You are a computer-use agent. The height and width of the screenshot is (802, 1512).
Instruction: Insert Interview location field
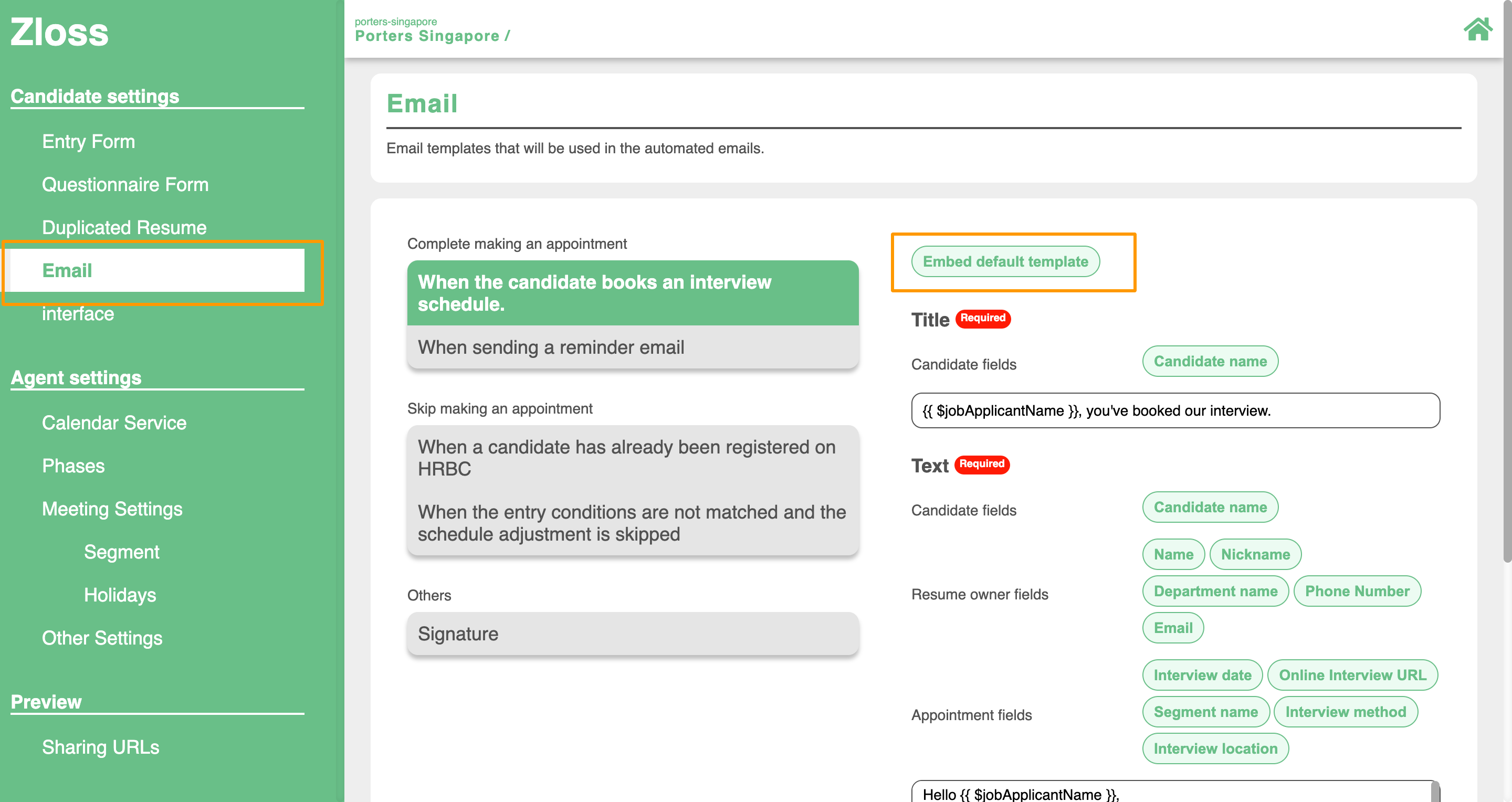click(x=1215, y=748)
